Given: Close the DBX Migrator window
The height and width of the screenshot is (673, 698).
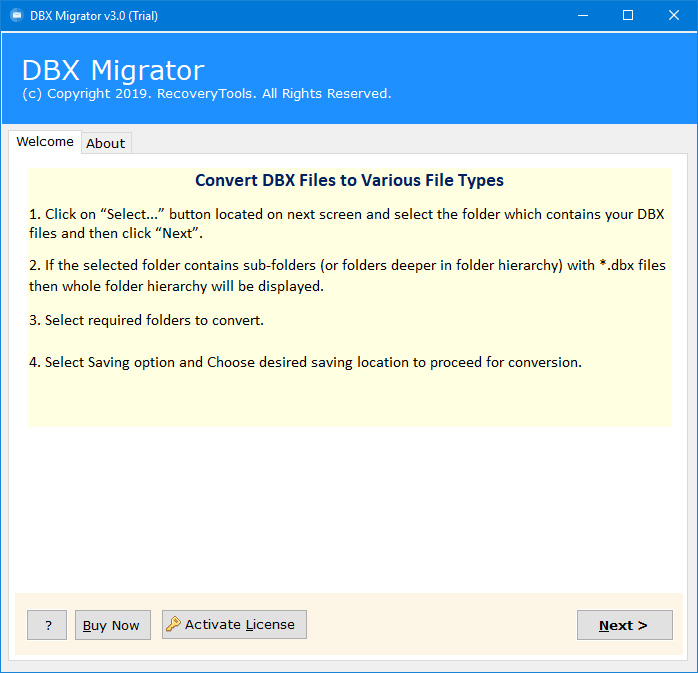Looking at the screenshot, I should pyautogui.click(x=674, y=16).
